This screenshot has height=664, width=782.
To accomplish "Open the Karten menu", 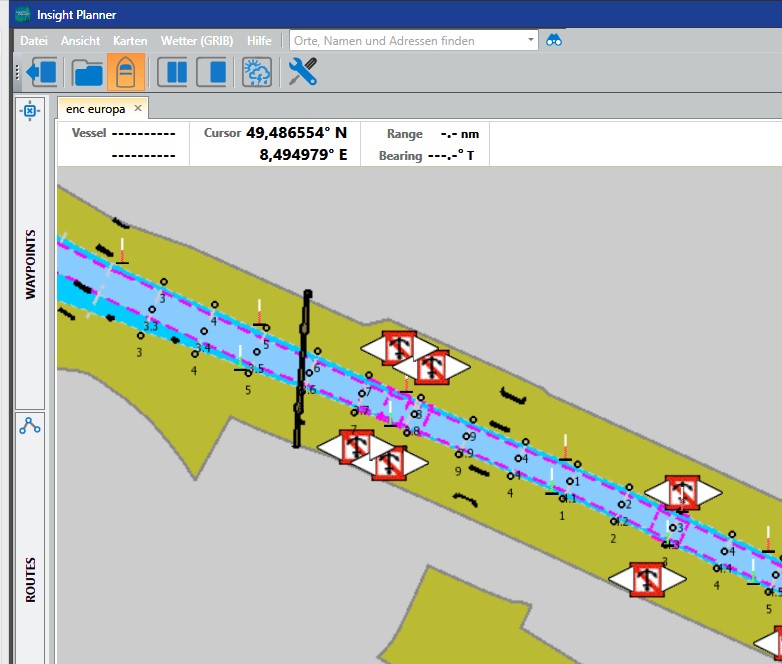I will [130, 41].
